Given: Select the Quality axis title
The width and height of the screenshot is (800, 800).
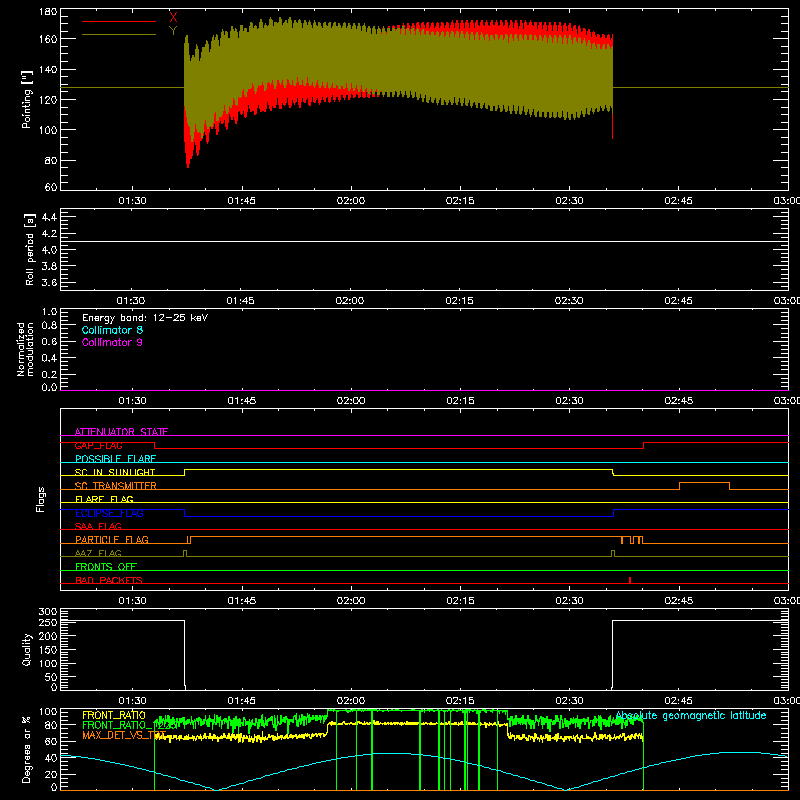Looking at the screenshot, I should [x=27, y=649].
